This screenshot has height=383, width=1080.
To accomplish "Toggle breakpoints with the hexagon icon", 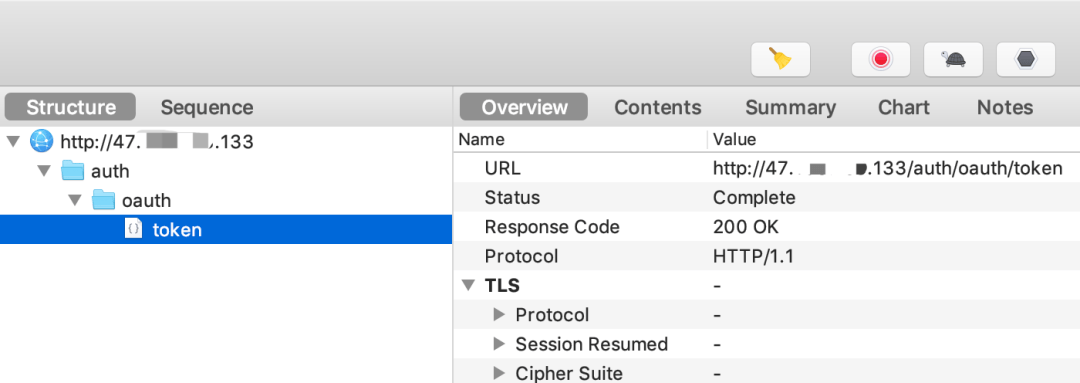I will [1026, 59].
